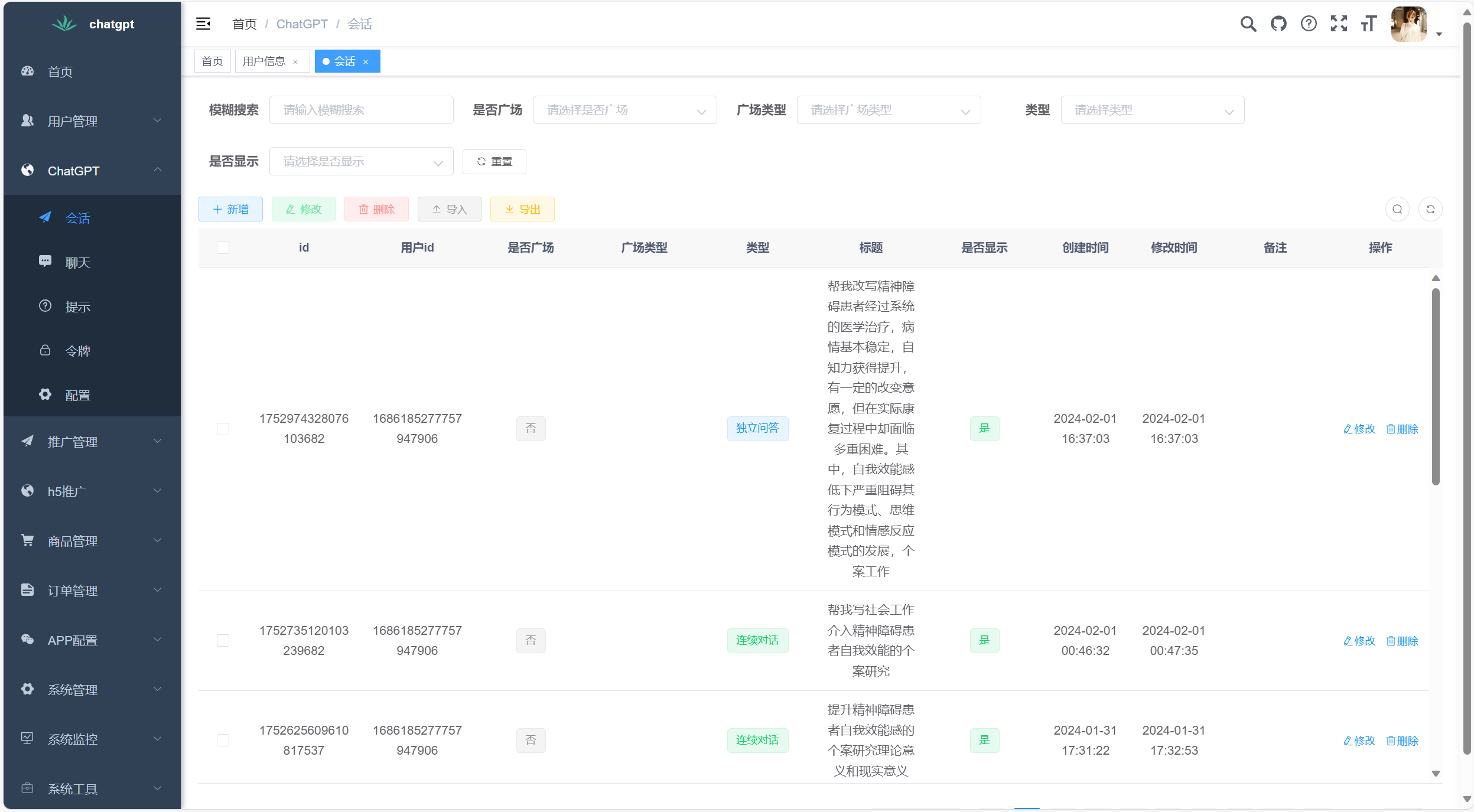This screenshot has height=812, width=1474.
Task: Focus the 模糊搜索 input field
Action: [x=361, y=110]
